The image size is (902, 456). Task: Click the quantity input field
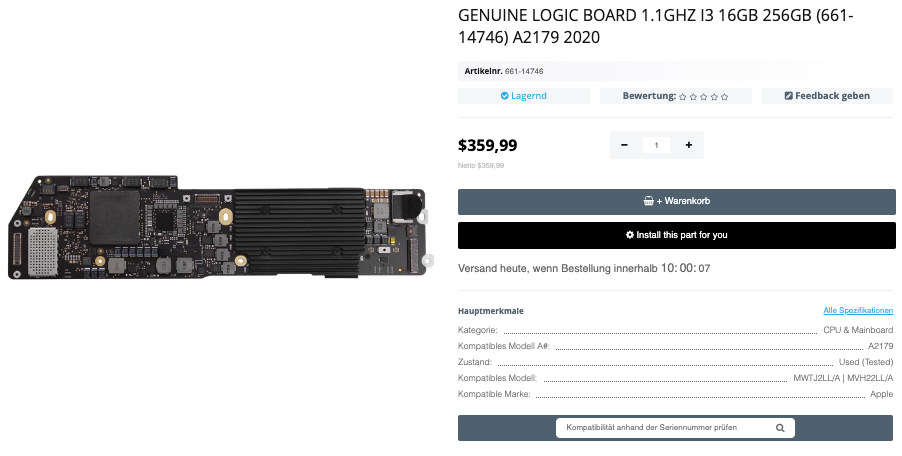[x=656, y=145]
